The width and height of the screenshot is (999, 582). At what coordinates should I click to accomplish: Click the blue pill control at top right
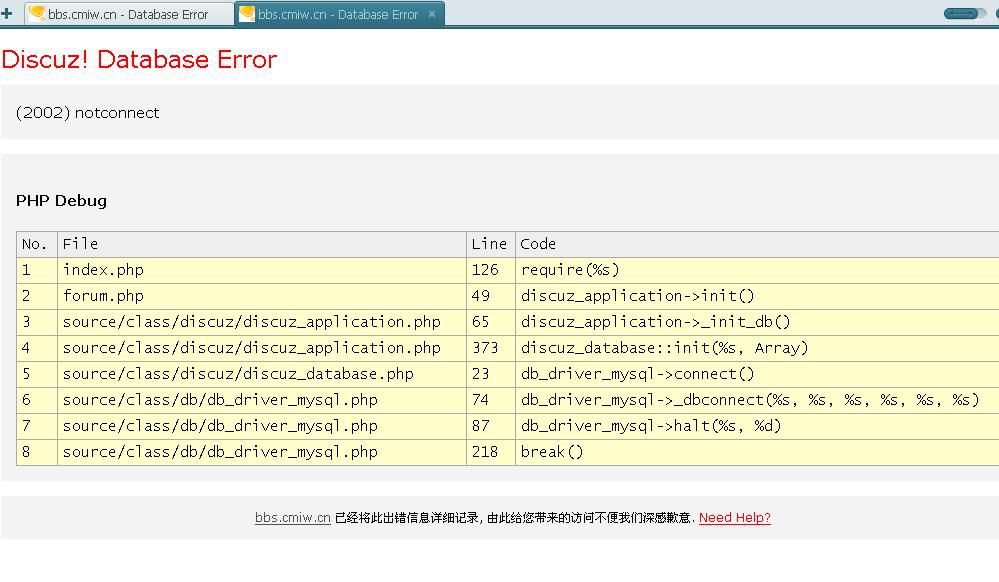pos(961,13)
